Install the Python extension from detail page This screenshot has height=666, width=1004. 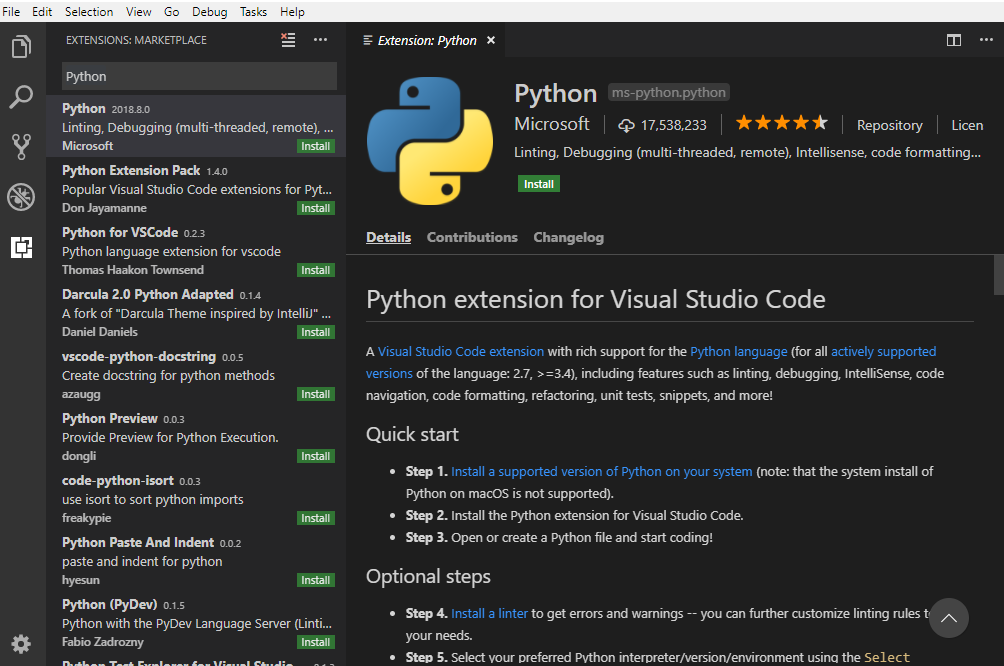tap(539, 184)
